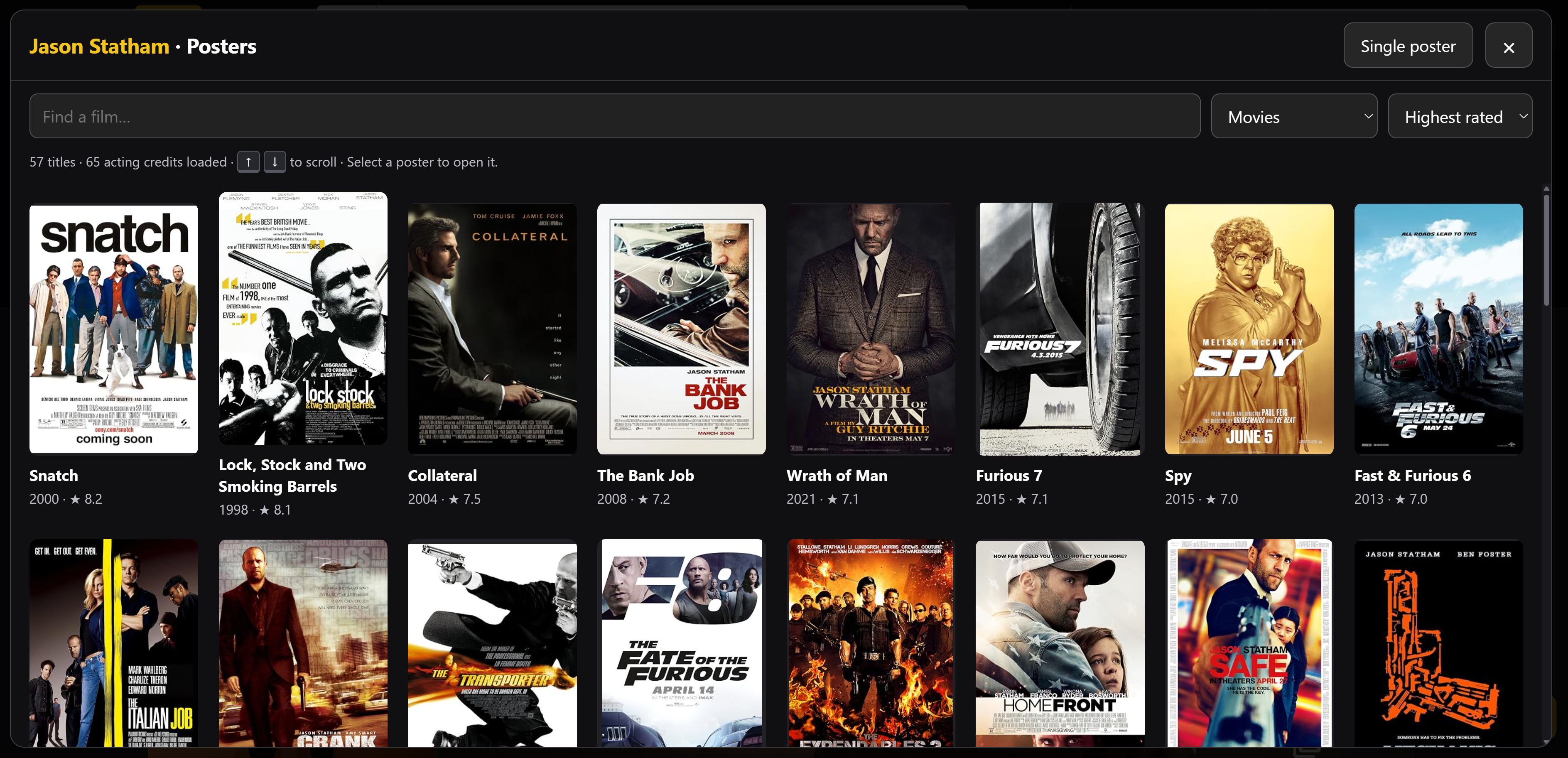Open the Lock, Stock and Two Smoking Barrels poster
The width and height of the screenshot is (1568, 758).
tap(303, 319)
